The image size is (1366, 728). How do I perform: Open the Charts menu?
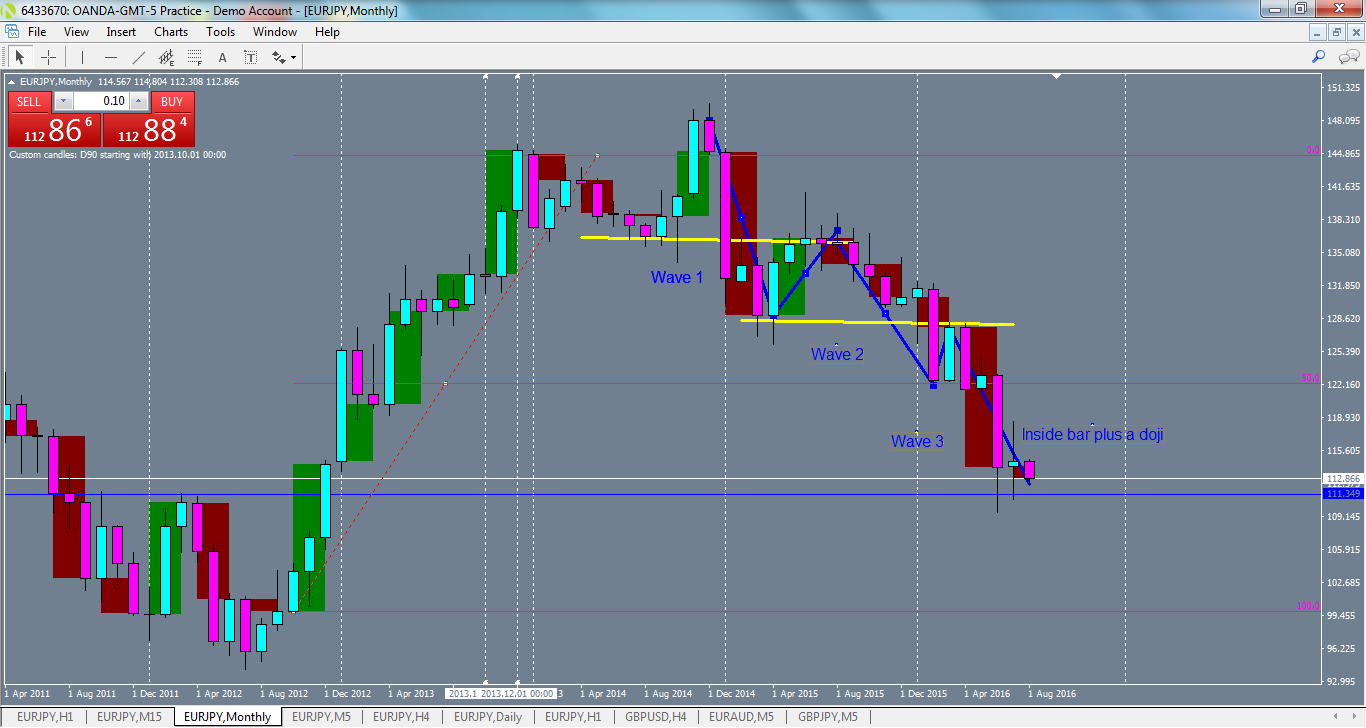(x=170, y=31)
